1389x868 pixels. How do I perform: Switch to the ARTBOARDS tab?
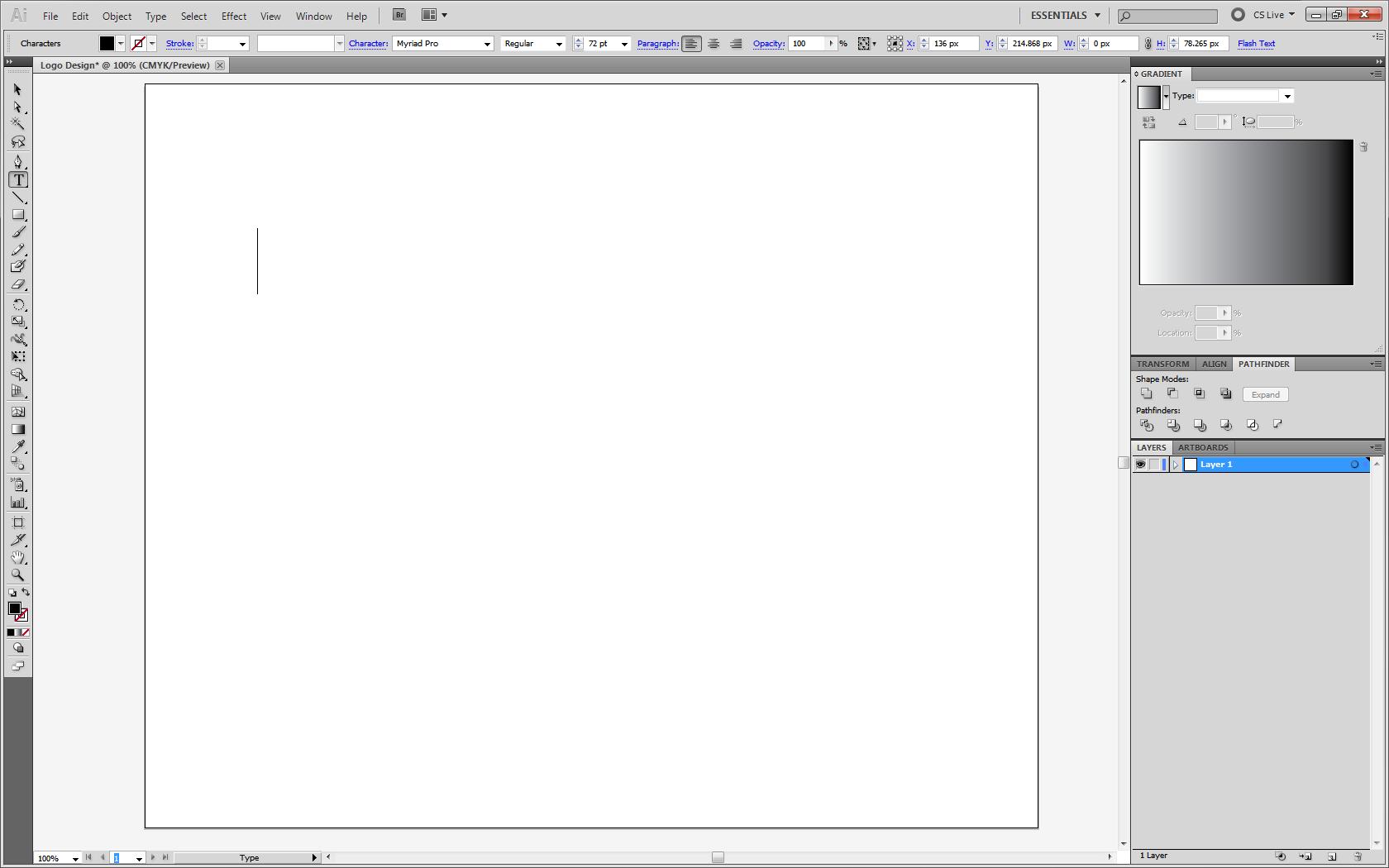click(x=1203, y=447)
